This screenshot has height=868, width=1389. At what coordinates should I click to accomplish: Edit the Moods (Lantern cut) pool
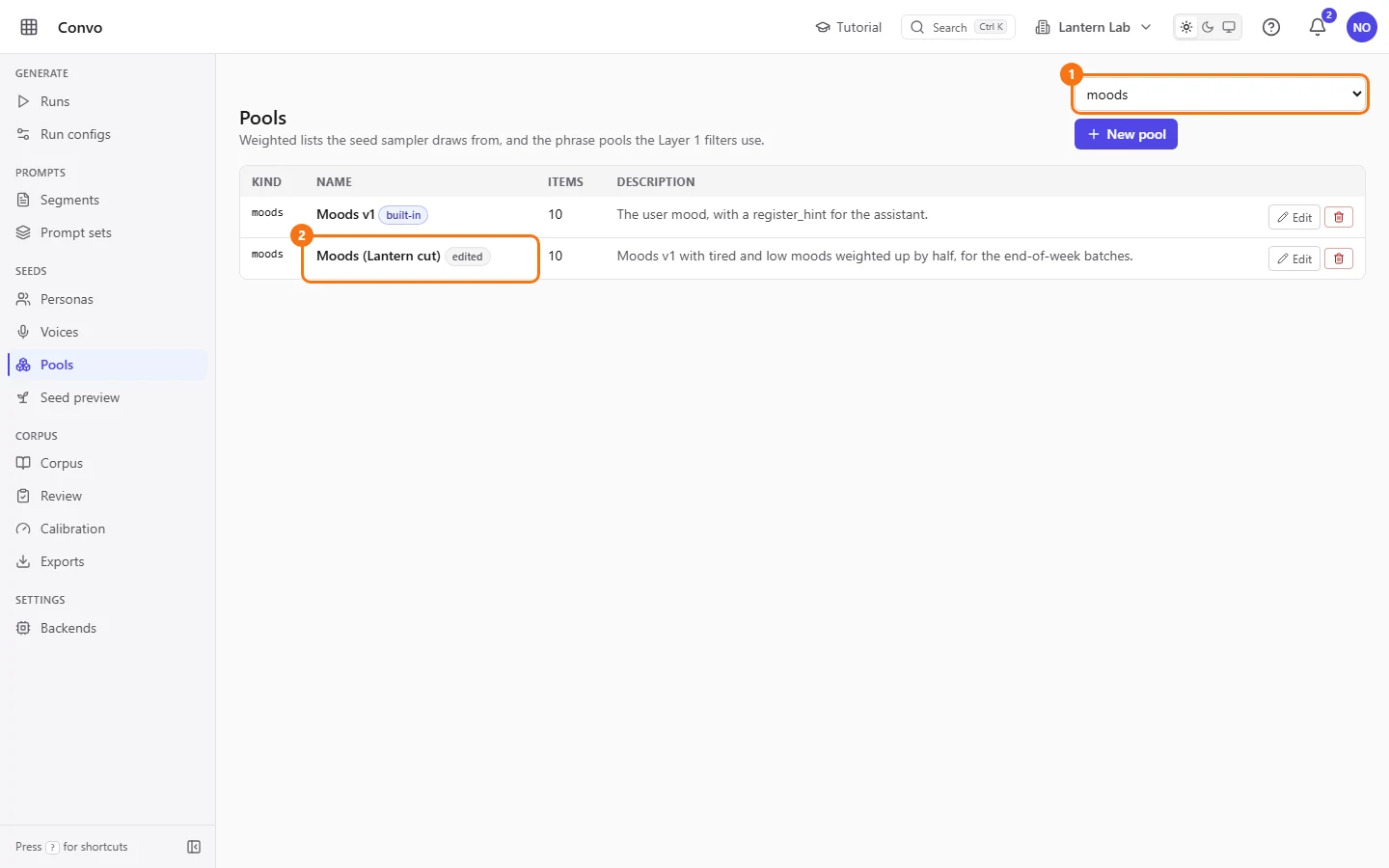(1294, 258)
